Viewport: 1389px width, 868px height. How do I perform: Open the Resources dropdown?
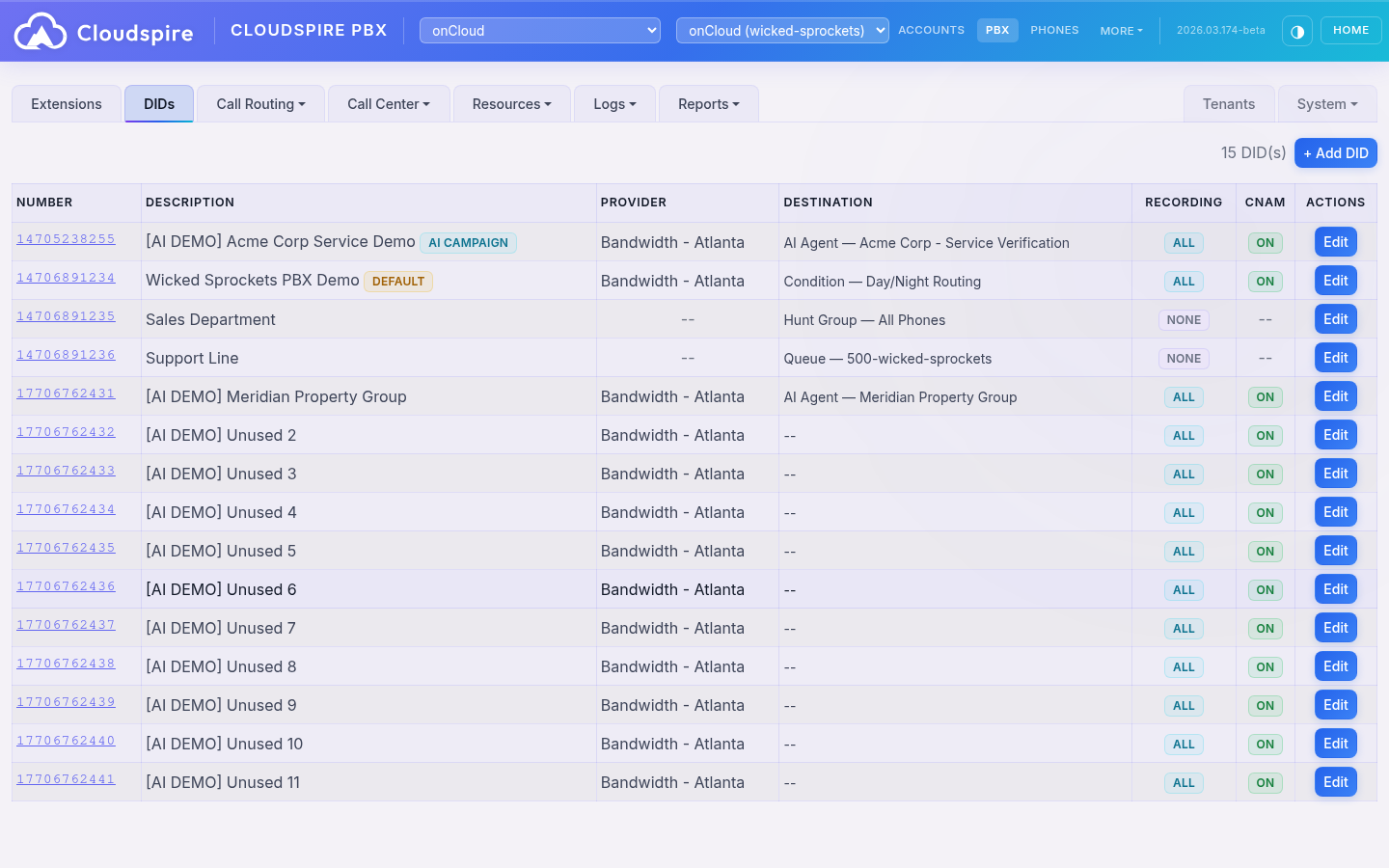(511, 103)
